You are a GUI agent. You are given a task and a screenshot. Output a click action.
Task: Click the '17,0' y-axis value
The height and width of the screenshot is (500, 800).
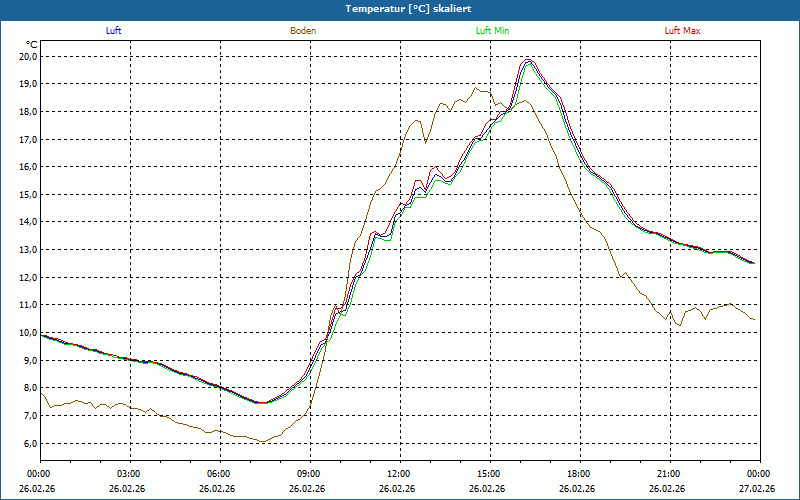28,139
